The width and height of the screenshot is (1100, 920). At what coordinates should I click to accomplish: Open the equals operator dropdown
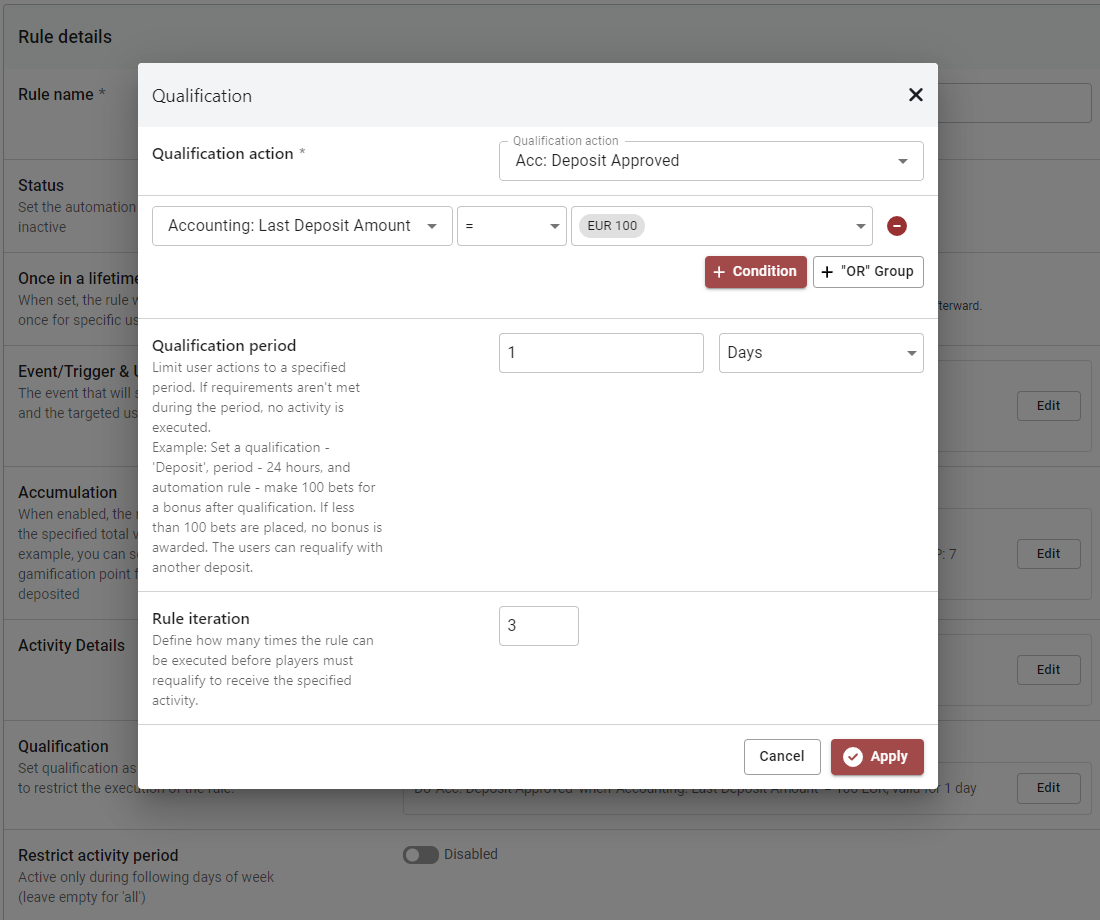[x=511, y=226]
